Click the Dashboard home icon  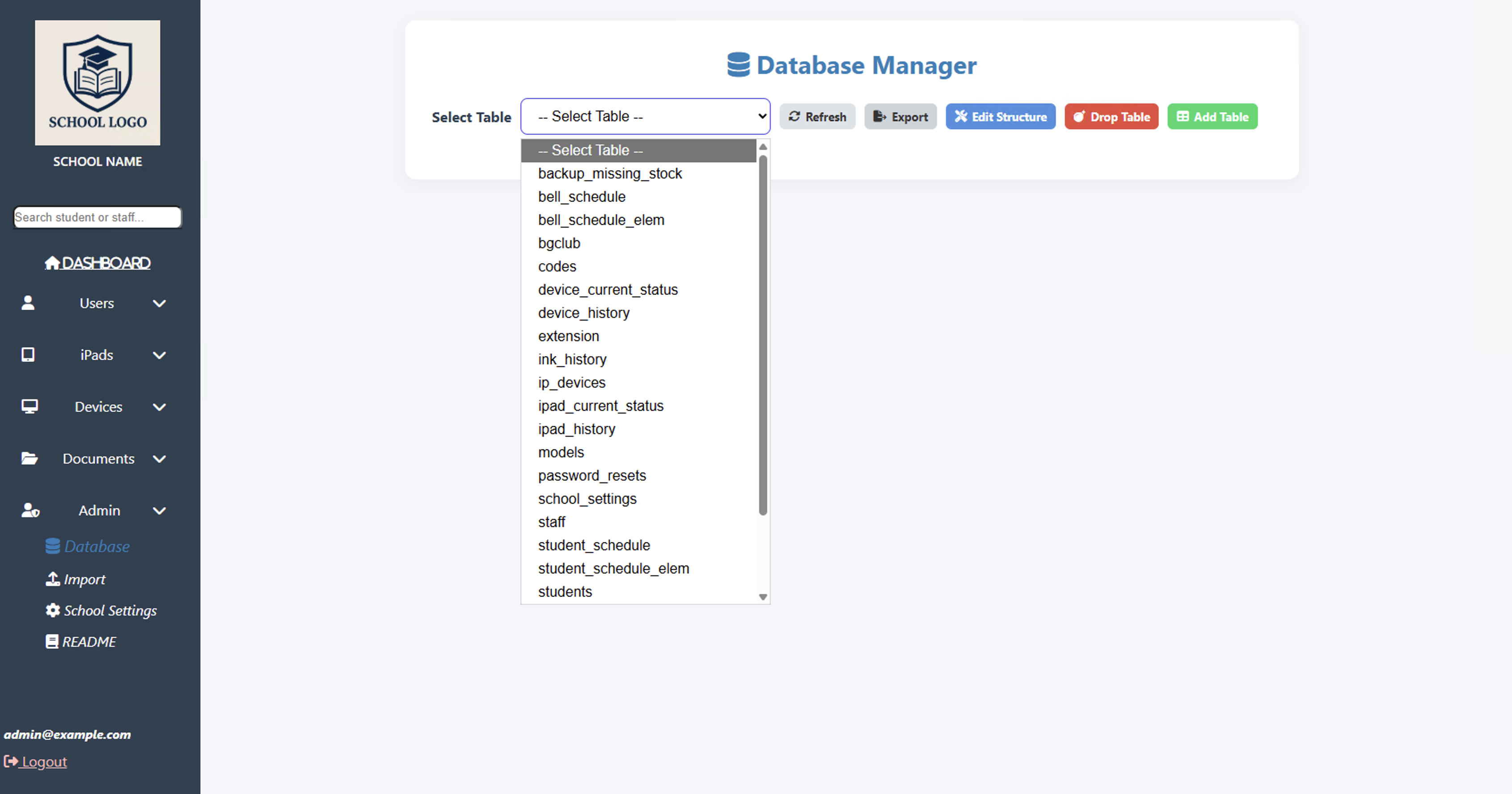(52, 263)
